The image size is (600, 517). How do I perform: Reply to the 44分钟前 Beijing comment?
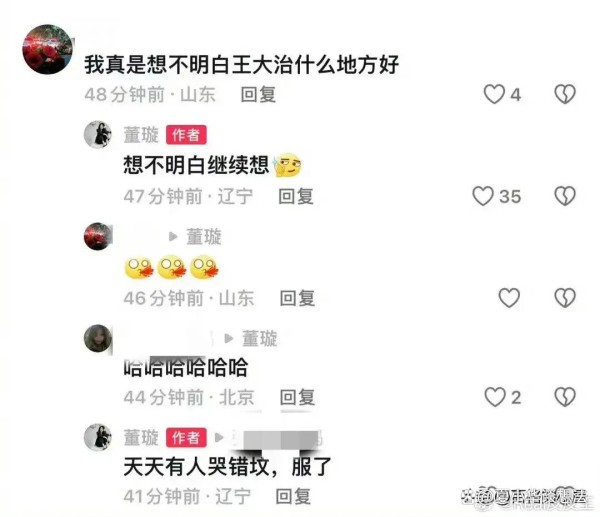297,397
